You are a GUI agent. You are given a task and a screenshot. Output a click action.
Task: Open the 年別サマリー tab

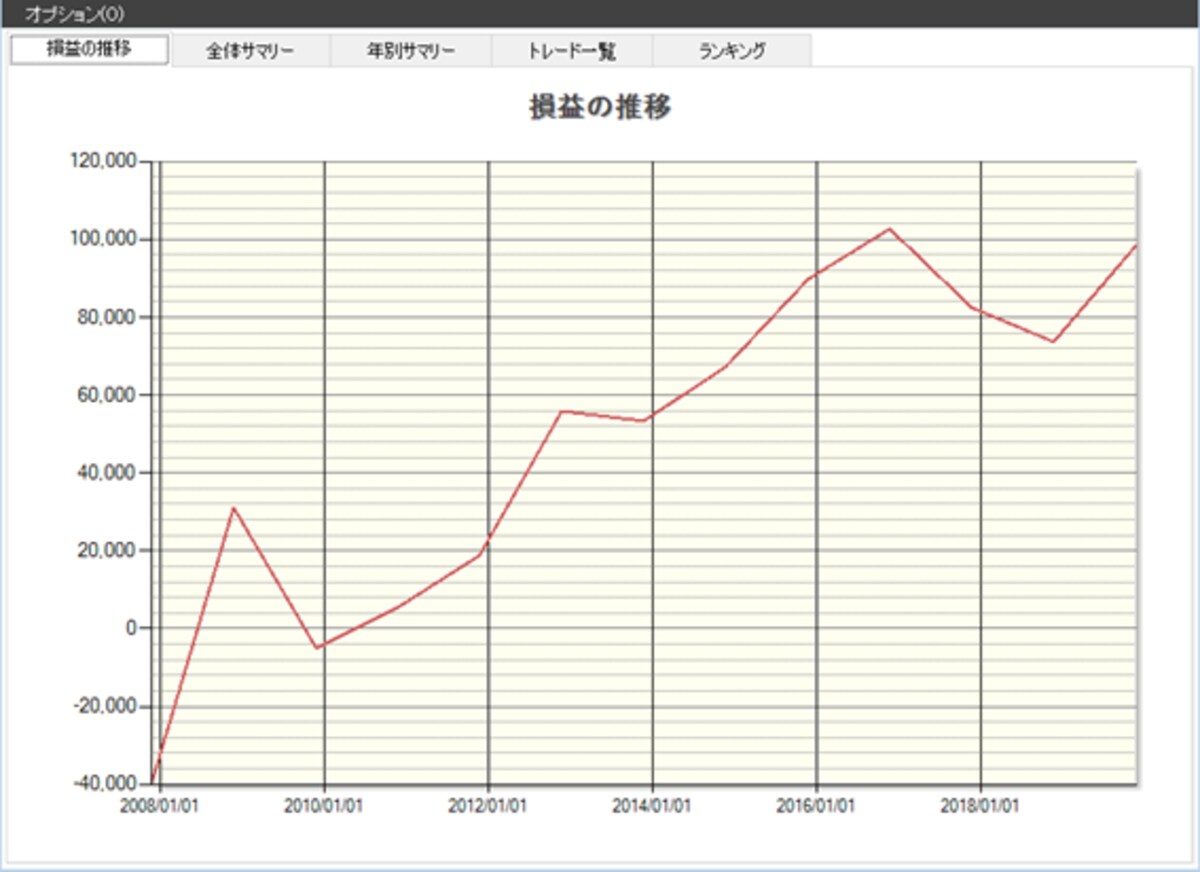[x=410, y=52]
